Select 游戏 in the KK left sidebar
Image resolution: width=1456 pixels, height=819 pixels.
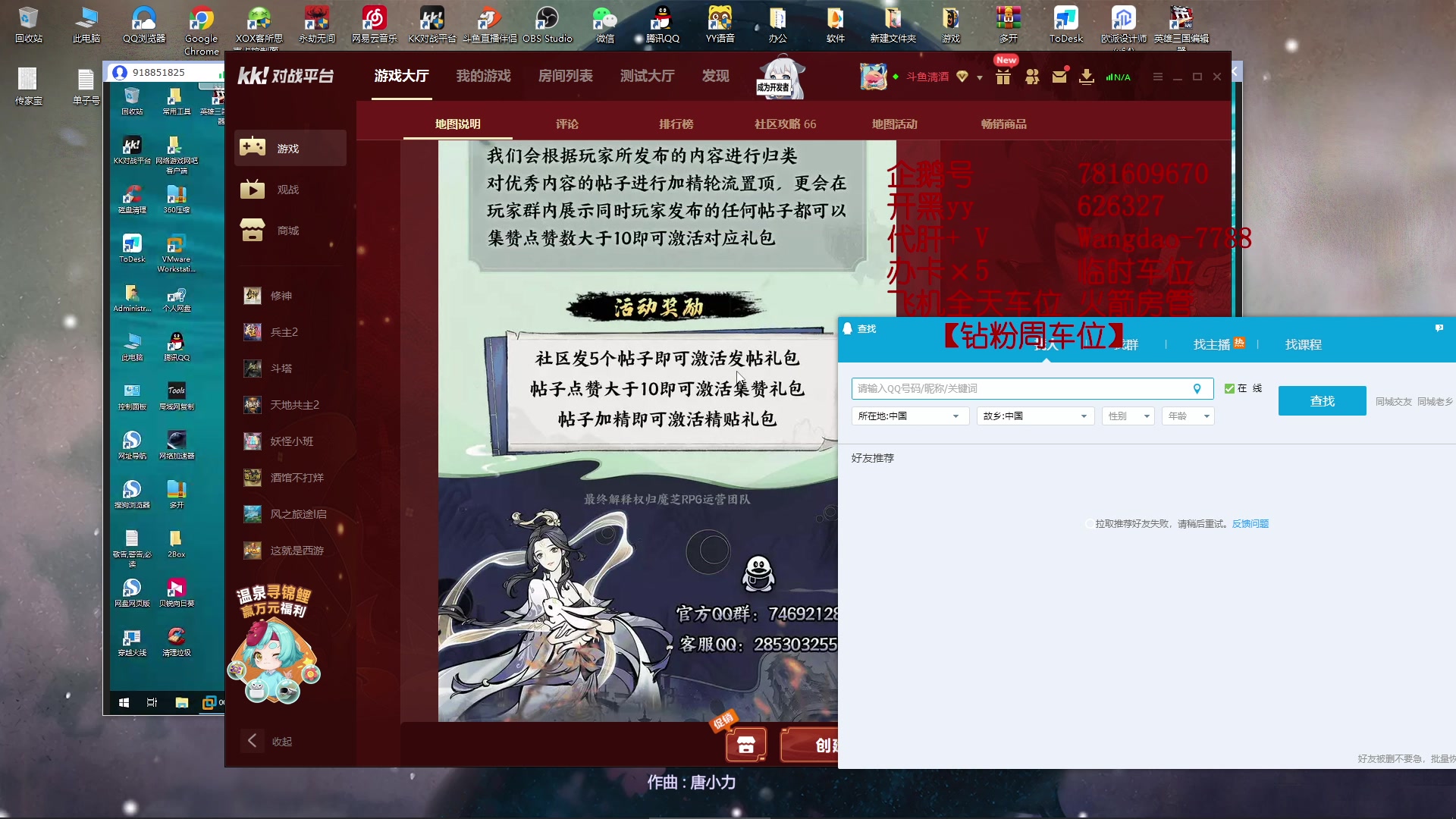(x=290, y=148)
